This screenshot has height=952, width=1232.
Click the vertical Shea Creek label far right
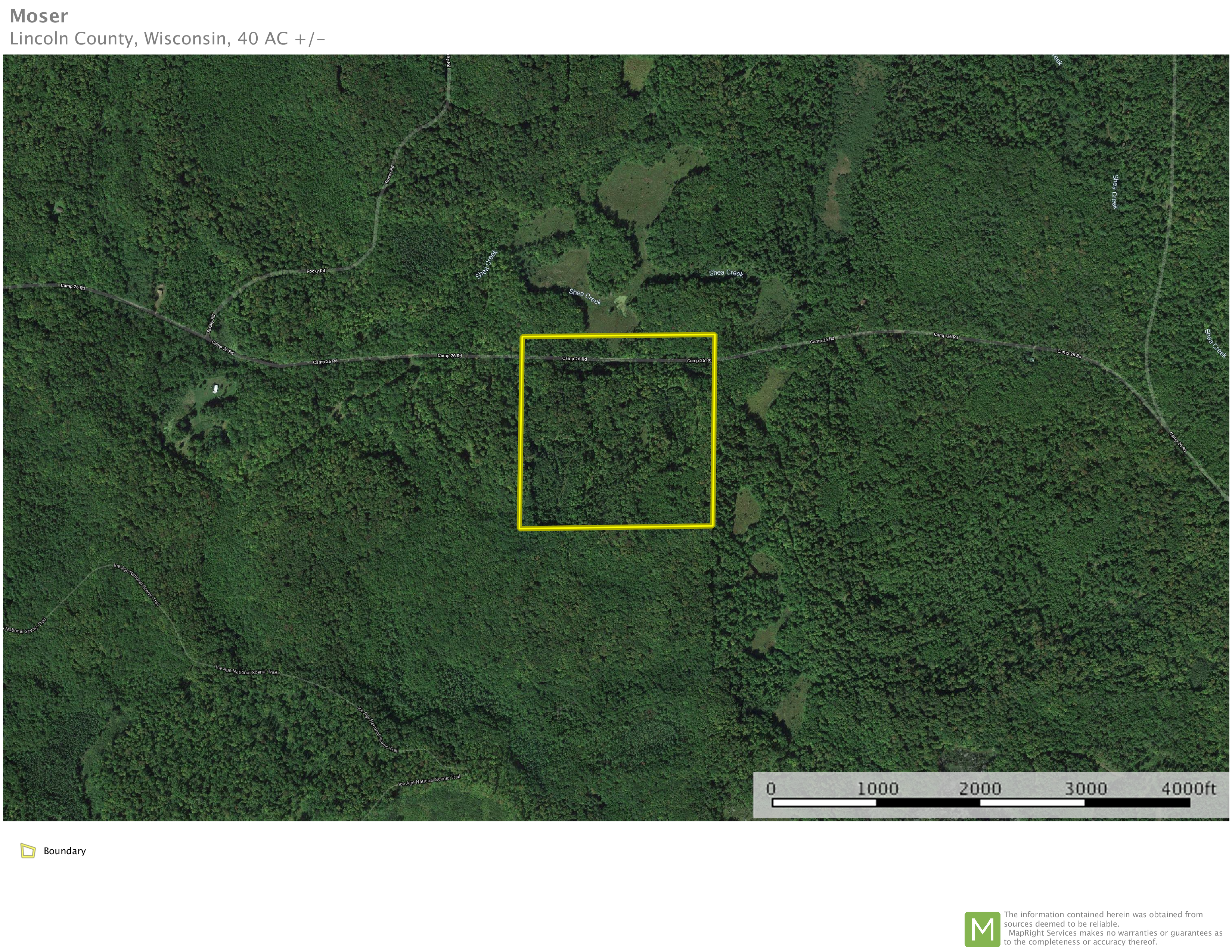click(1115, 192)
